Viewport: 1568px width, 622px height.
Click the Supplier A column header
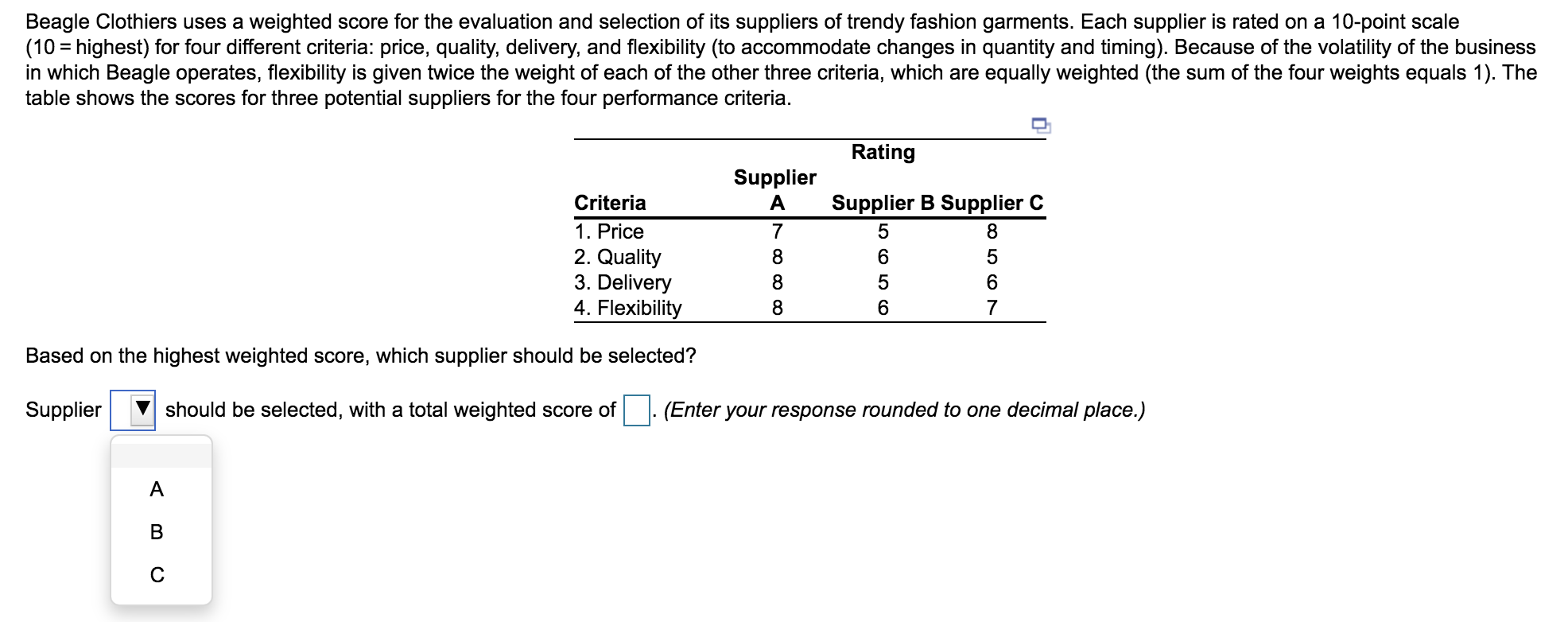coord(775,191)
